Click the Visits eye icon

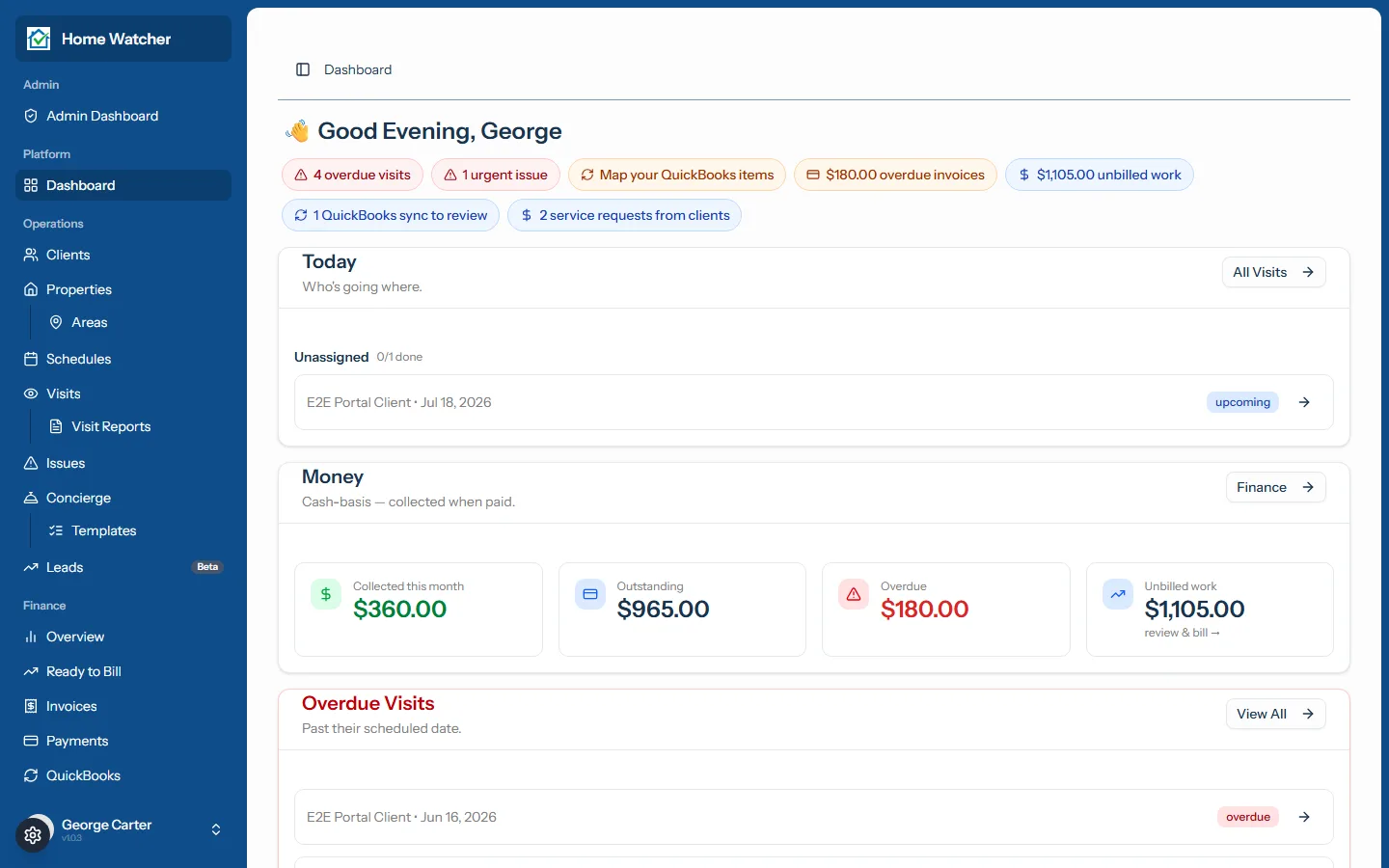pos(31,393)
